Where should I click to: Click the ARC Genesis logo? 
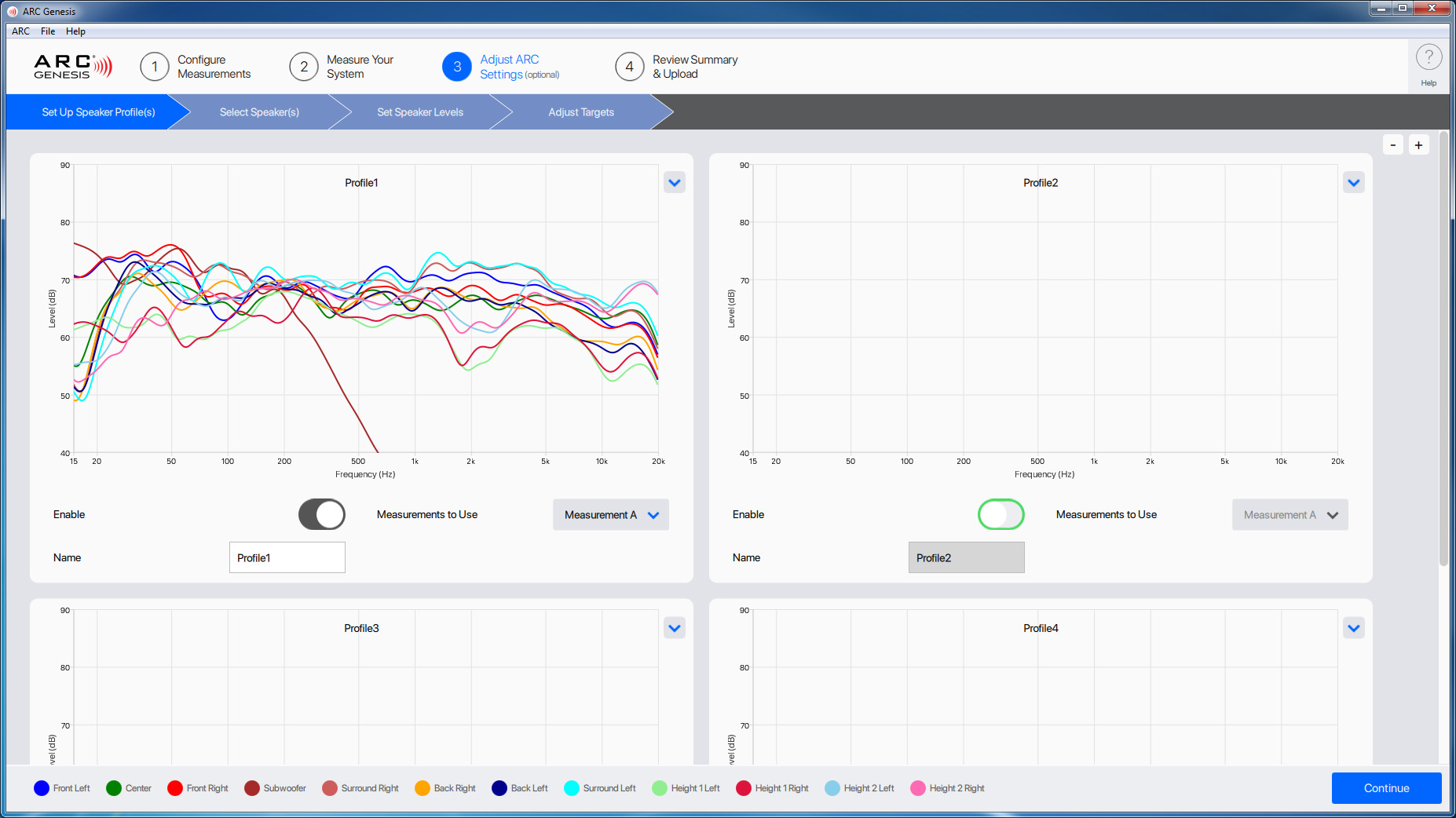(x=73, y=67)
